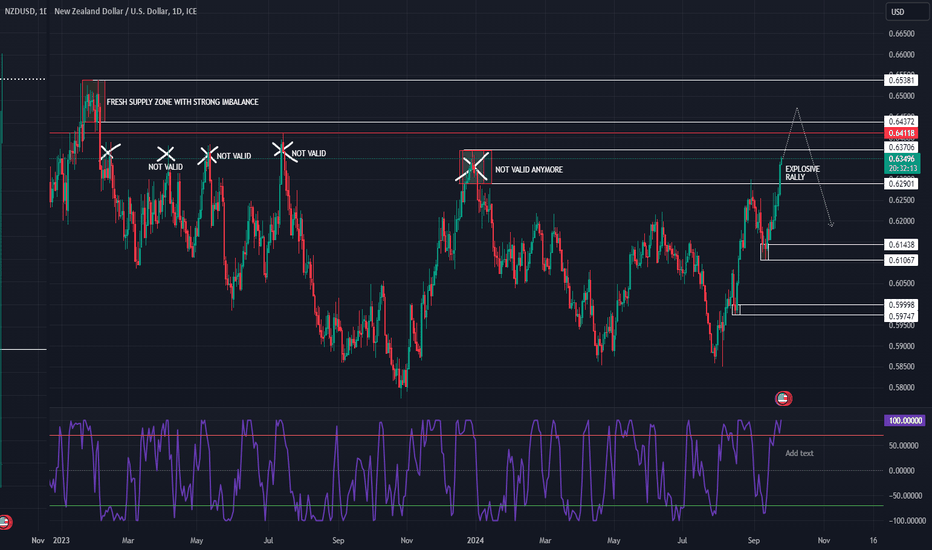Viewport: 932px width, 550px height.
Task: Click the 0.62000 price scale value
Action: tap(901, 221)
